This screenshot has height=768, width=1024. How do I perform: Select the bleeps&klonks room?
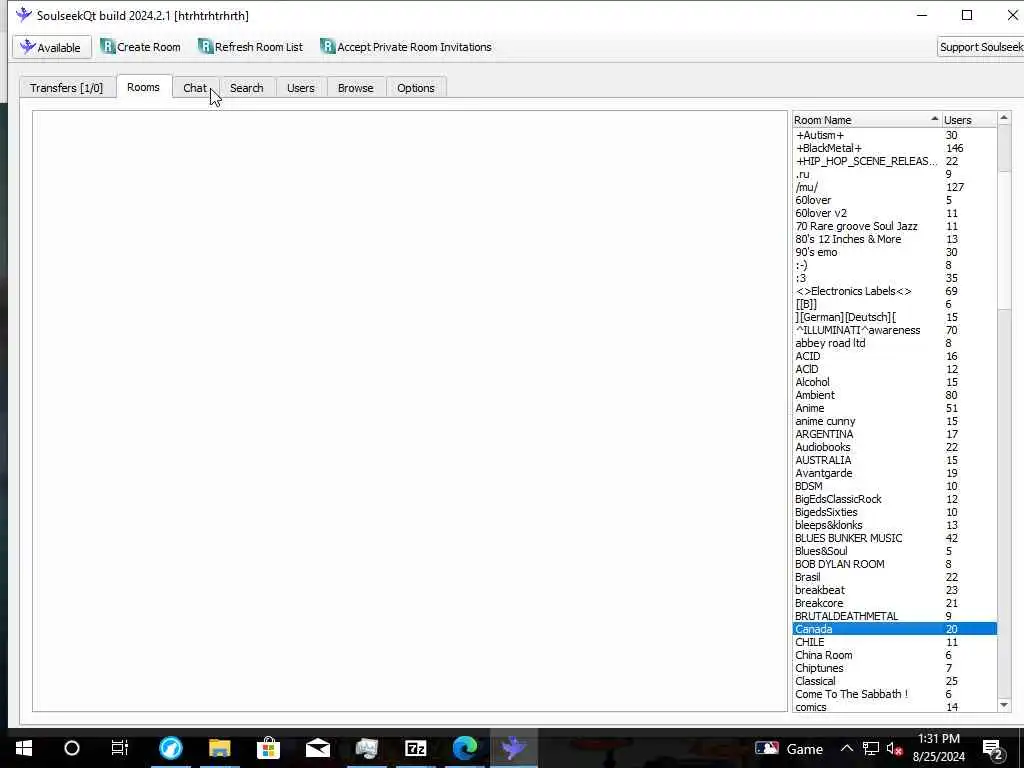click(x=895, y=525)
